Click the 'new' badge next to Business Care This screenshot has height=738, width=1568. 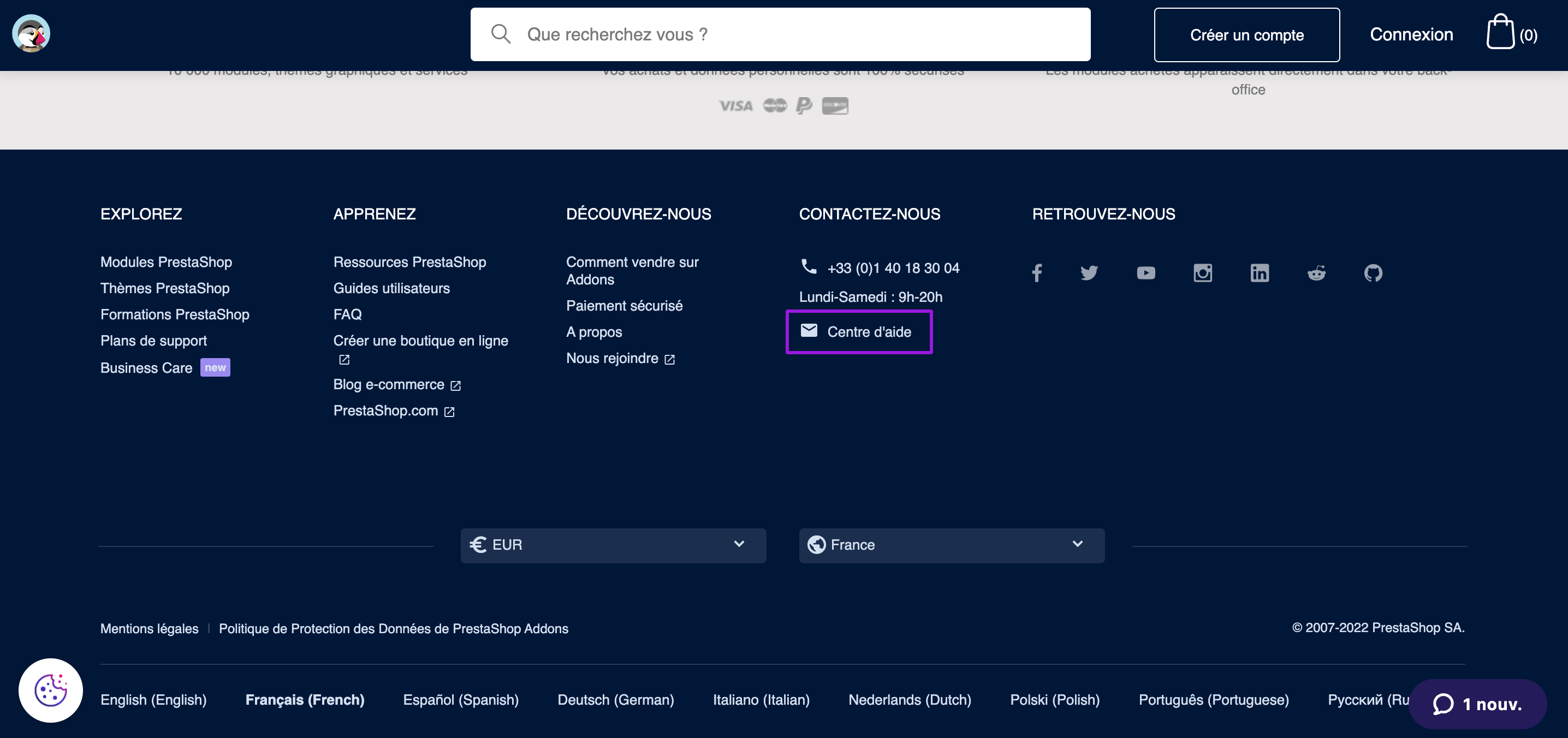[216, 367]
